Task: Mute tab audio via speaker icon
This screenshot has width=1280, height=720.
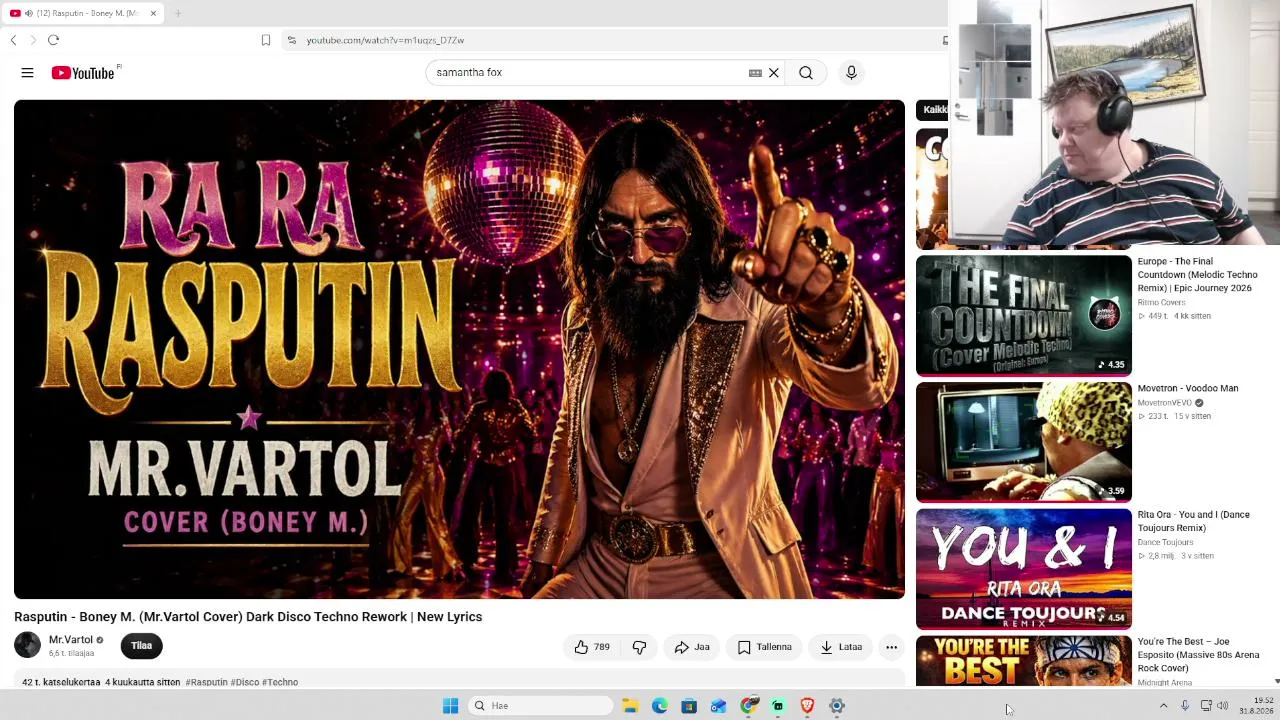Action: click(28, 13)
